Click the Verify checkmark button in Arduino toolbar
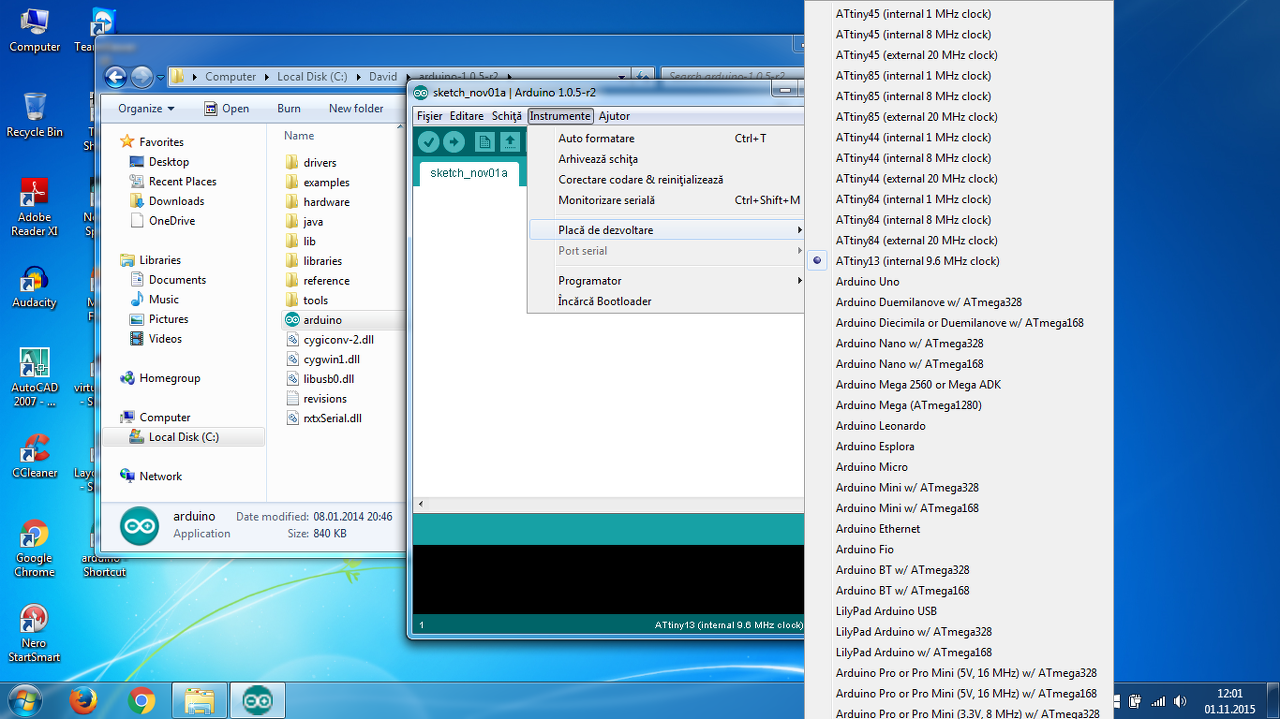Viewport: 1280px width, 719px height. (429, 142)
